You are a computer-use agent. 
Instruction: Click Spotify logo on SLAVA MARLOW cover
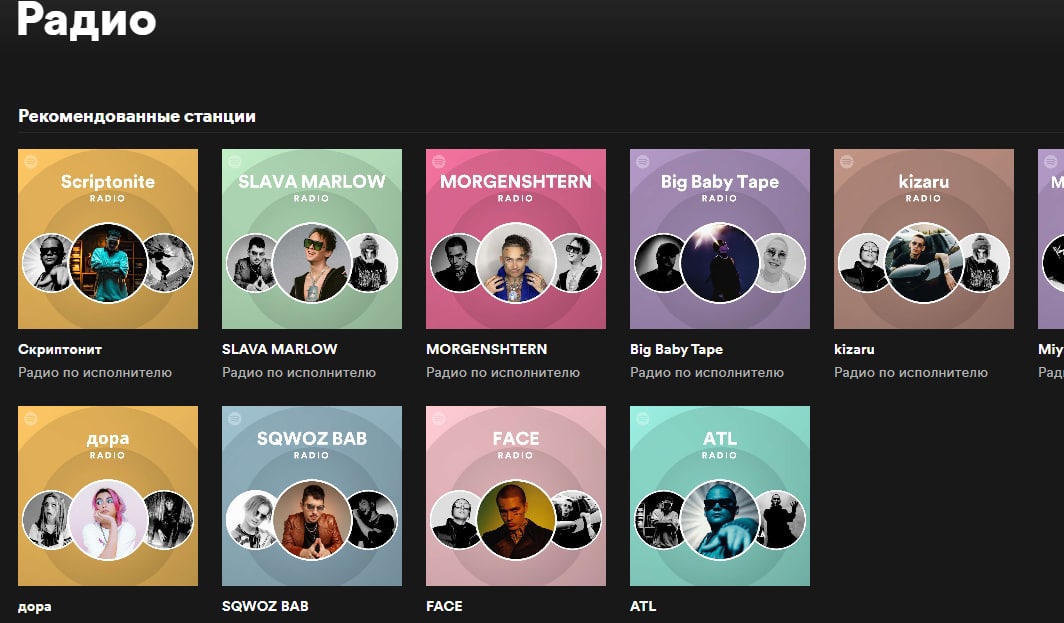[x=235, y=162]
